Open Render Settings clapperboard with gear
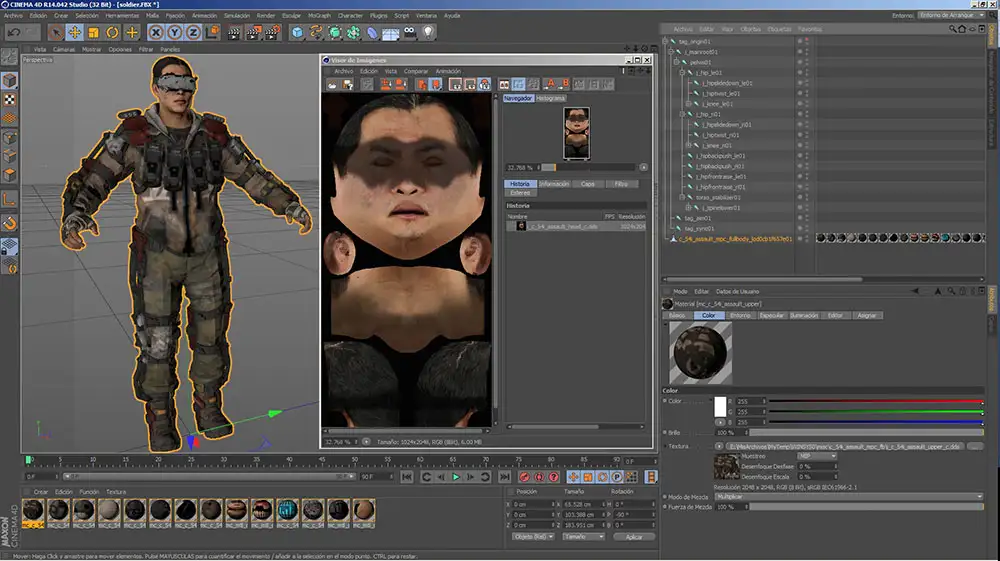Viewport: 1000px width, 561px height. 272,32
